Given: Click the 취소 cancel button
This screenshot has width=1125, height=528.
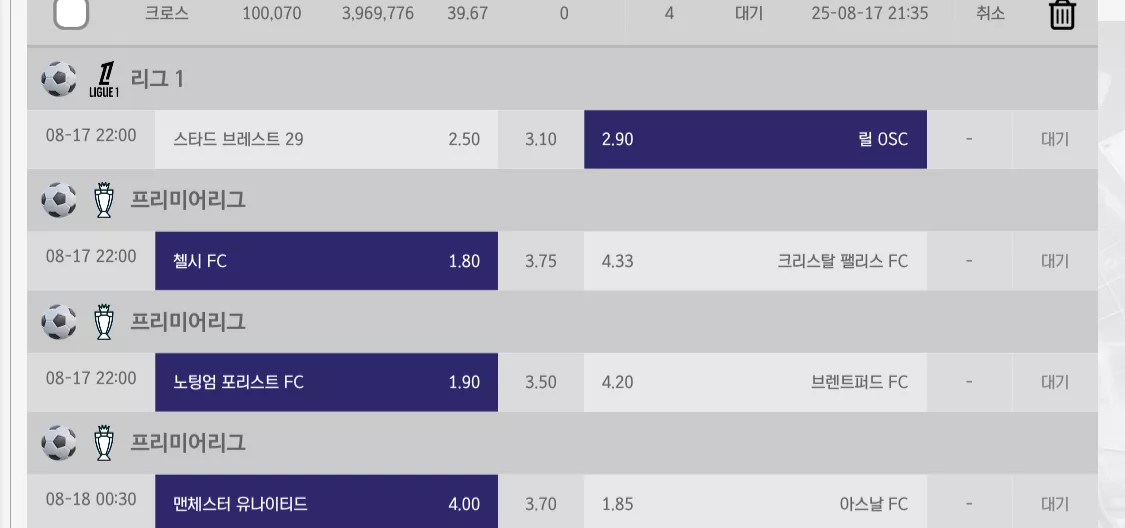Looking at the screenshot, I should pyautogui.click(x=991, y=13).
